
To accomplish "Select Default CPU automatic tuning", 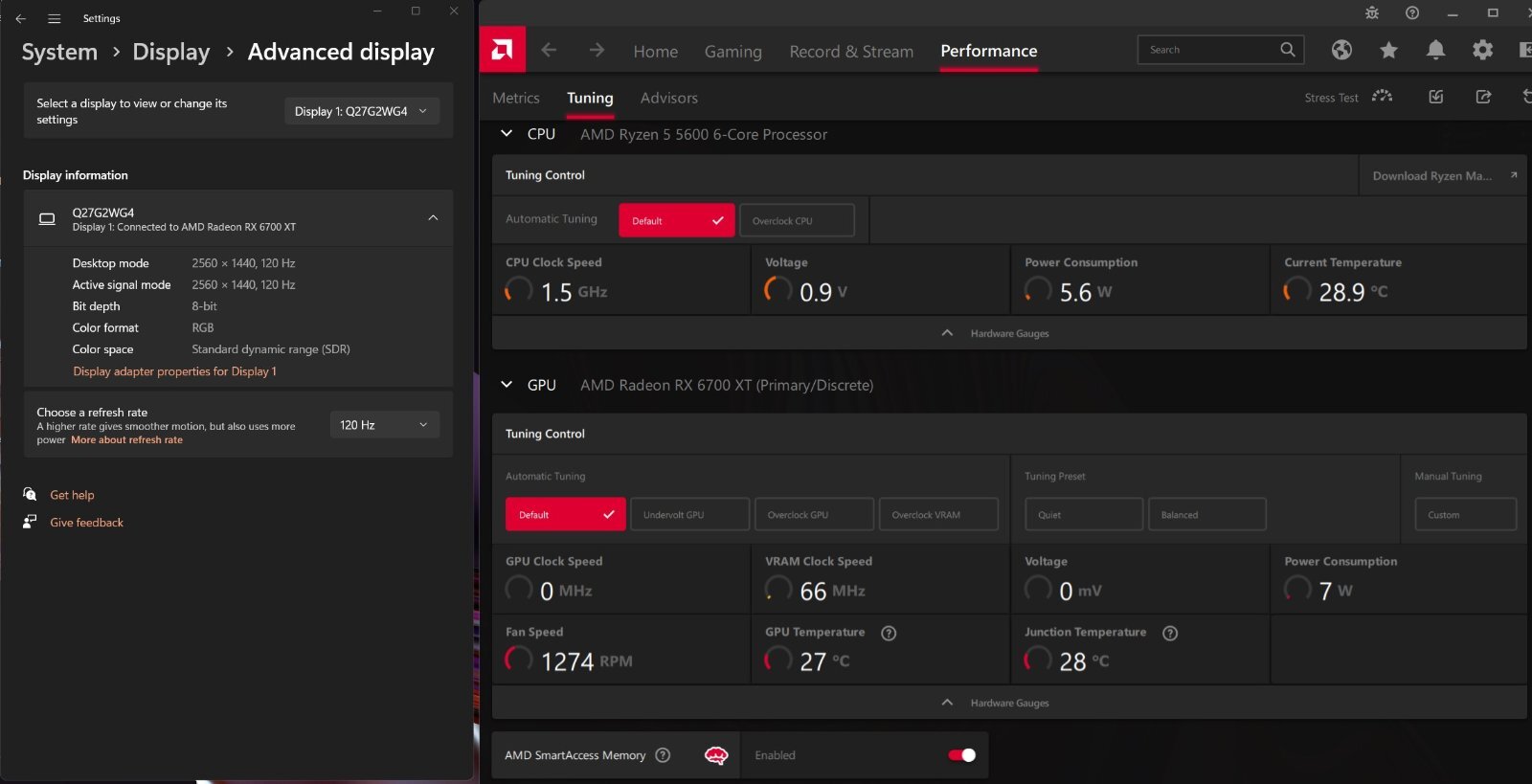I will (677, 220).
